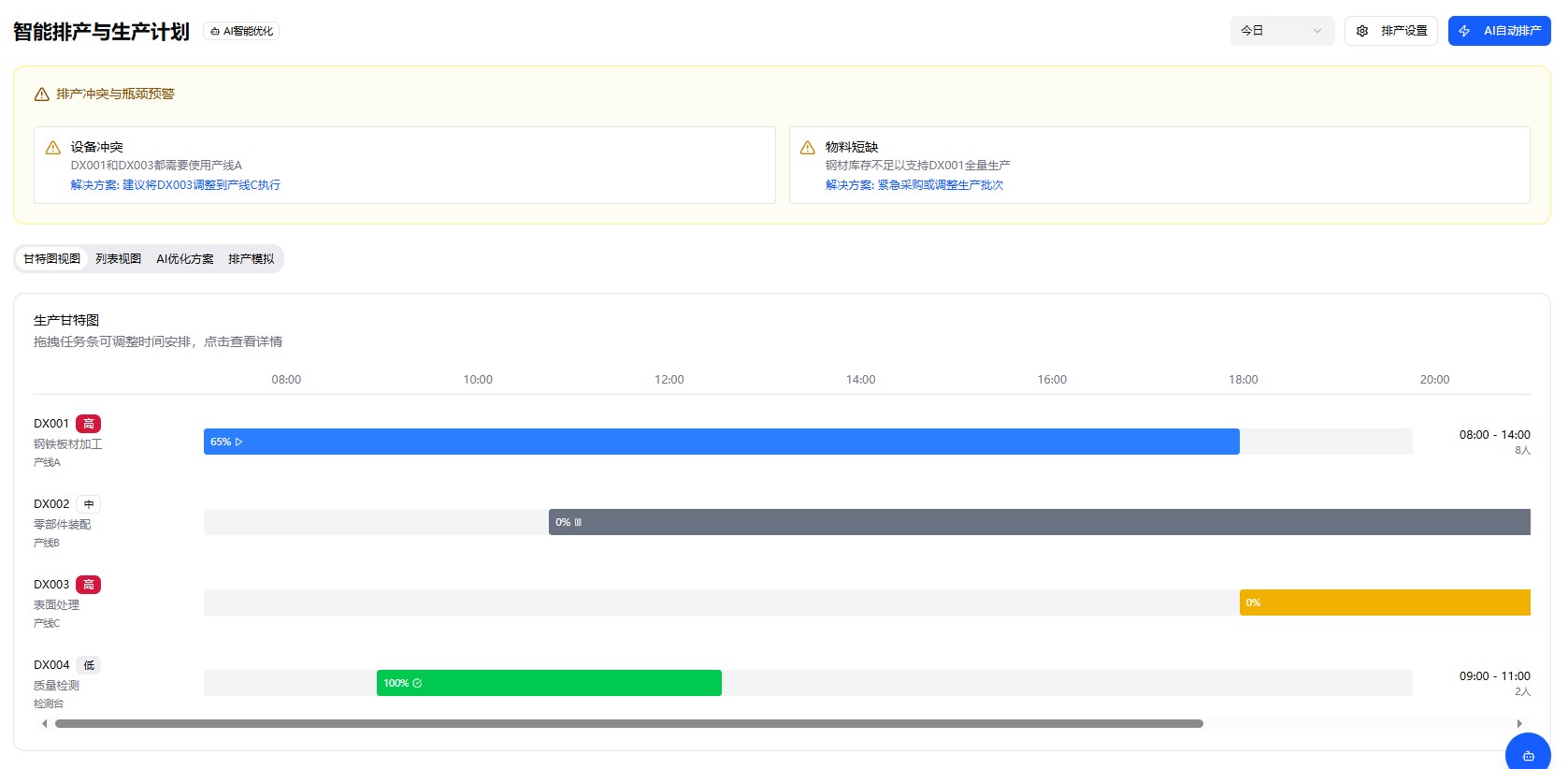Click check icon on DX004 completed bar
Screen dimensions: 1568x769
coord(417,683)
